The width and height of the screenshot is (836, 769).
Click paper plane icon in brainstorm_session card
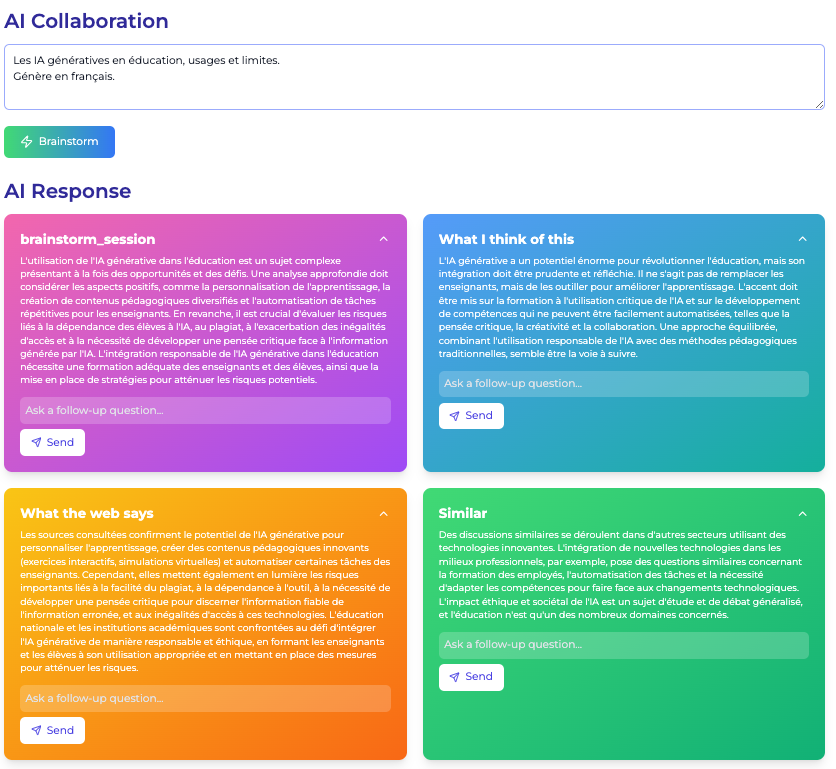point(36,442)
